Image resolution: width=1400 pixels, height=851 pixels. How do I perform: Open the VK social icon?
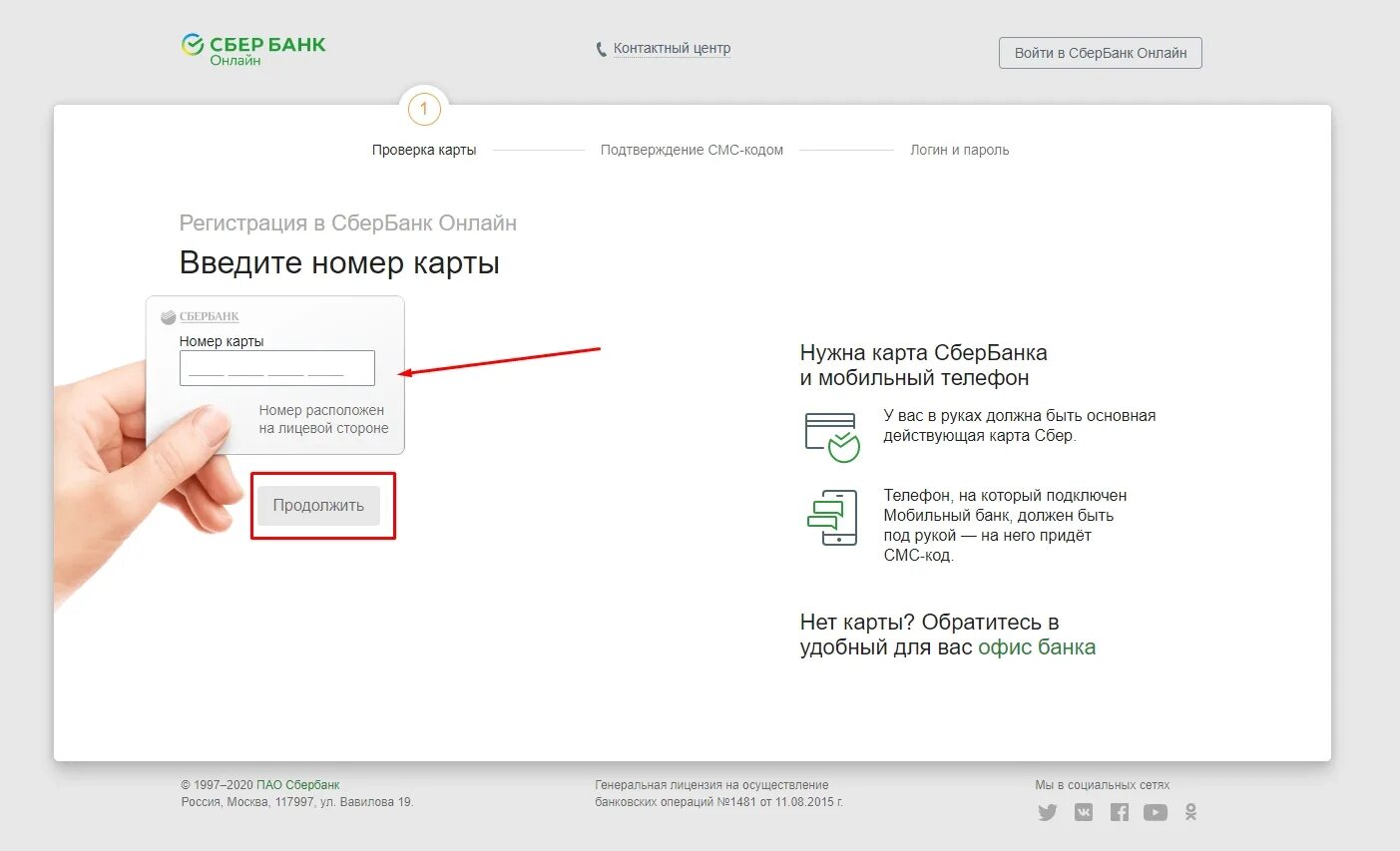coord(1084,812)
